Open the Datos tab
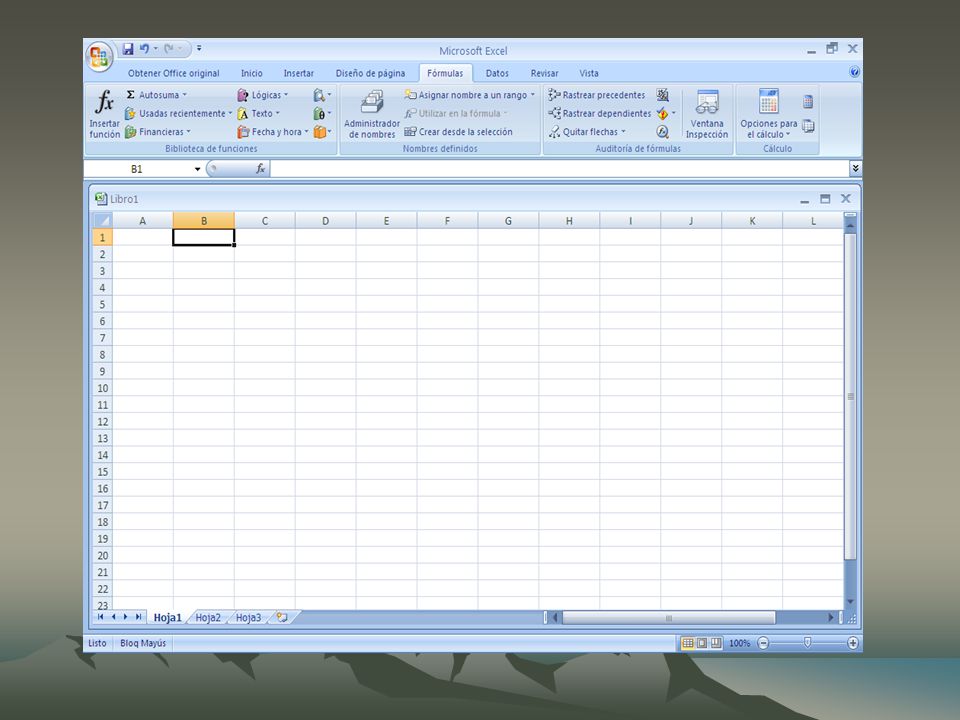This screenshot has height=720, width=960. (497, 73)
